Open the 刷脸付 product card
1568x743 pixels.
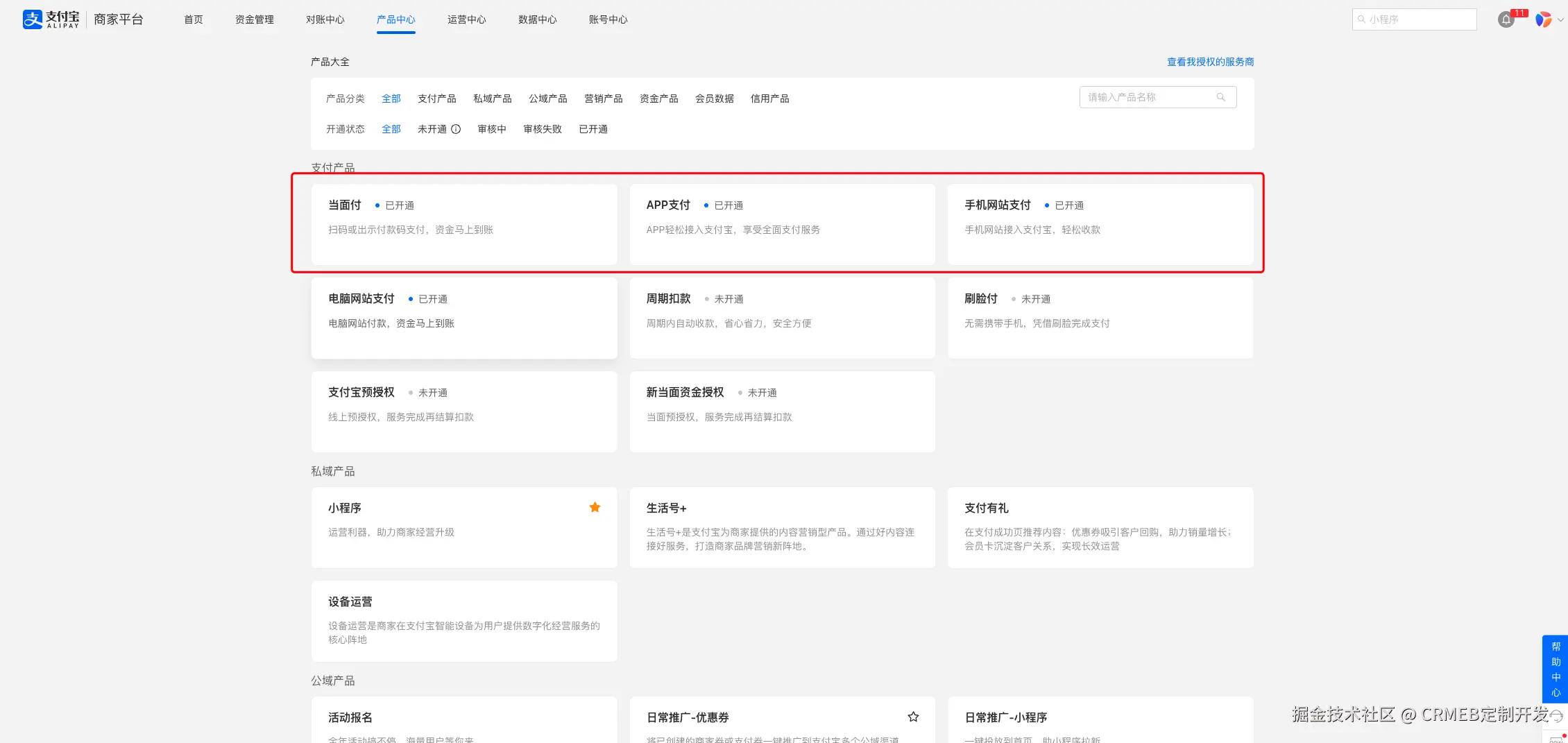[1100, 318]
